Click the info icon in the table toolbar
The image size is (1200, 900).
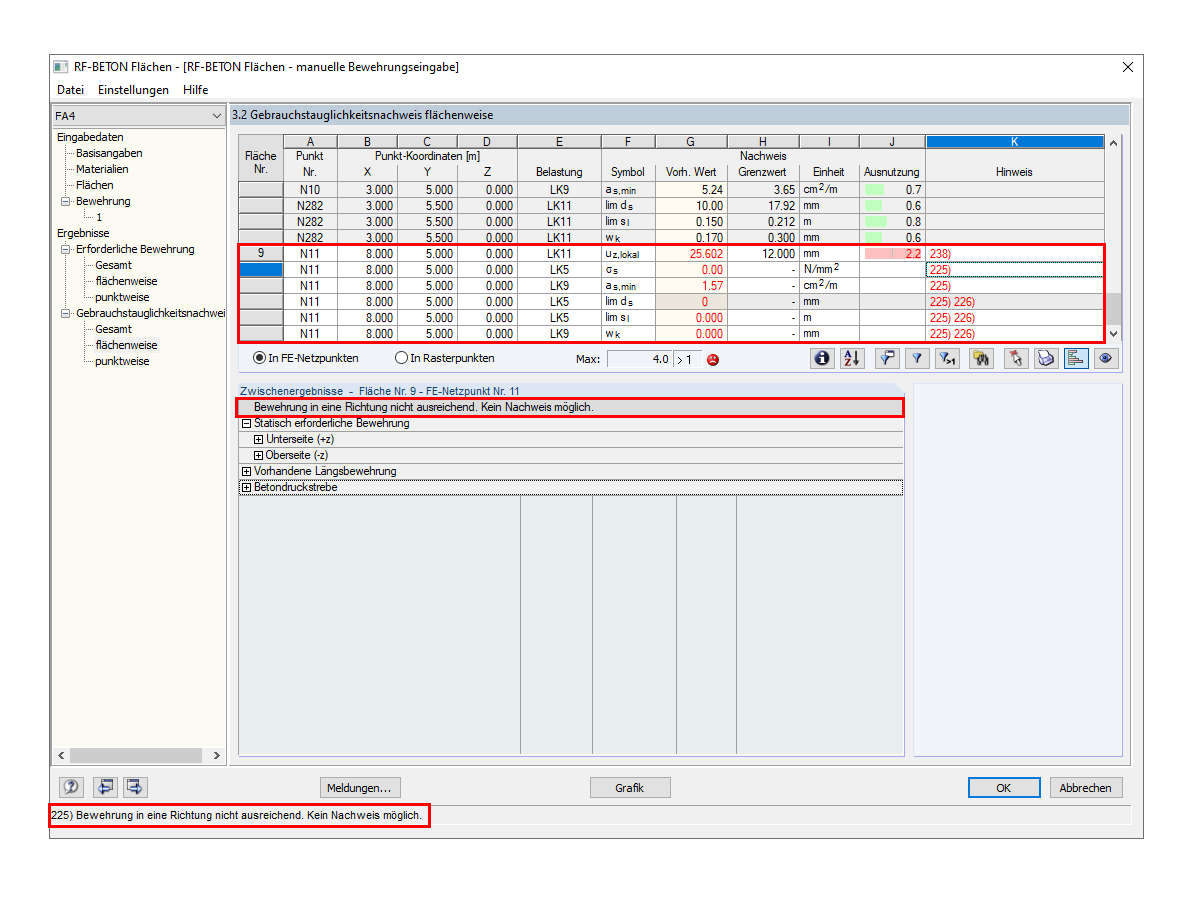click(x=823, y=358)
